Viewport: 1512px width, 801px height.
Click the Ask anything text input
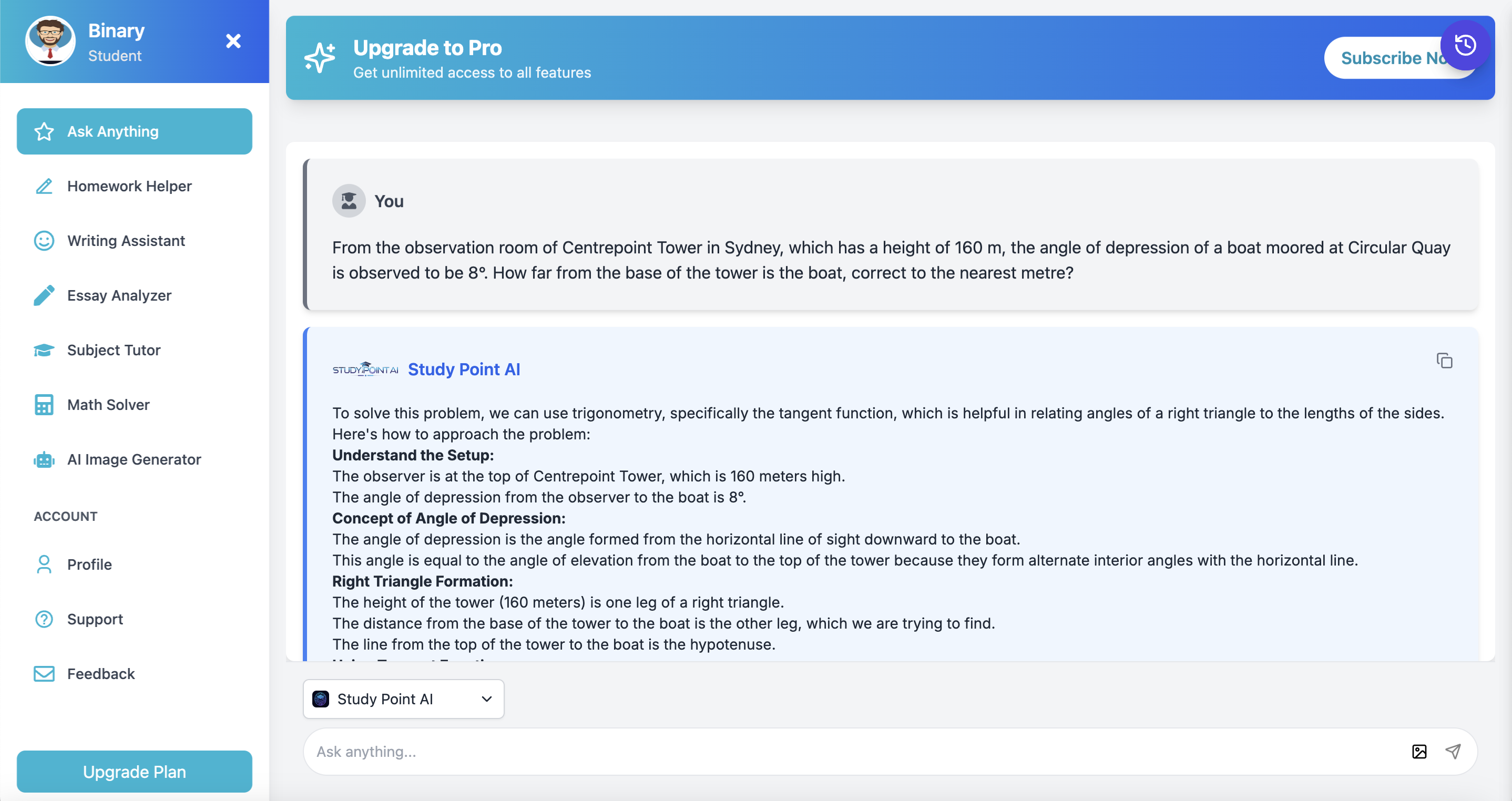[x=851, y=751]
